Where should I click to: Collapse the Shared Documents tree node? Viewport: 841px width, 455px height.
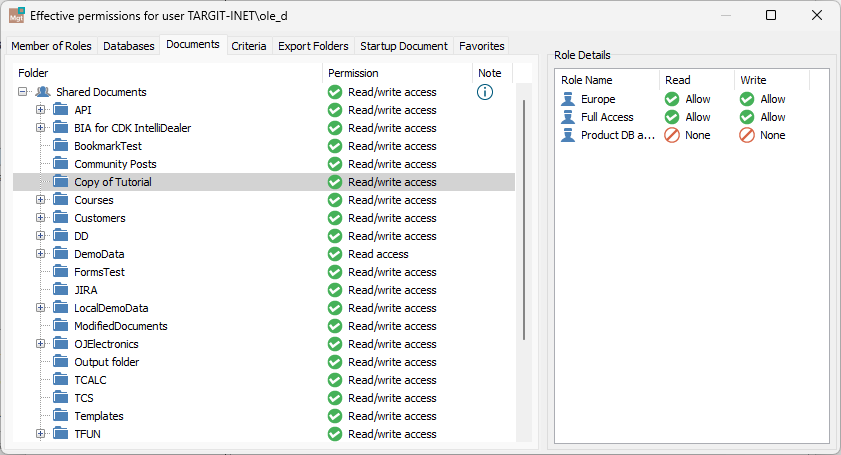[x=23, y=92]
